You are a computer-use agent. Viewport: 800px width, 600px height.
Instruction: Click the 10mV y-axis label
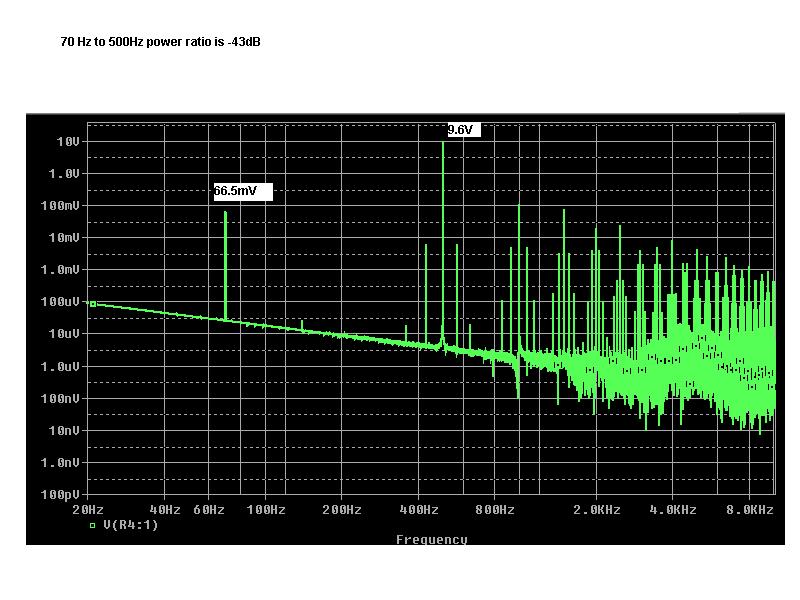(64, 238)
